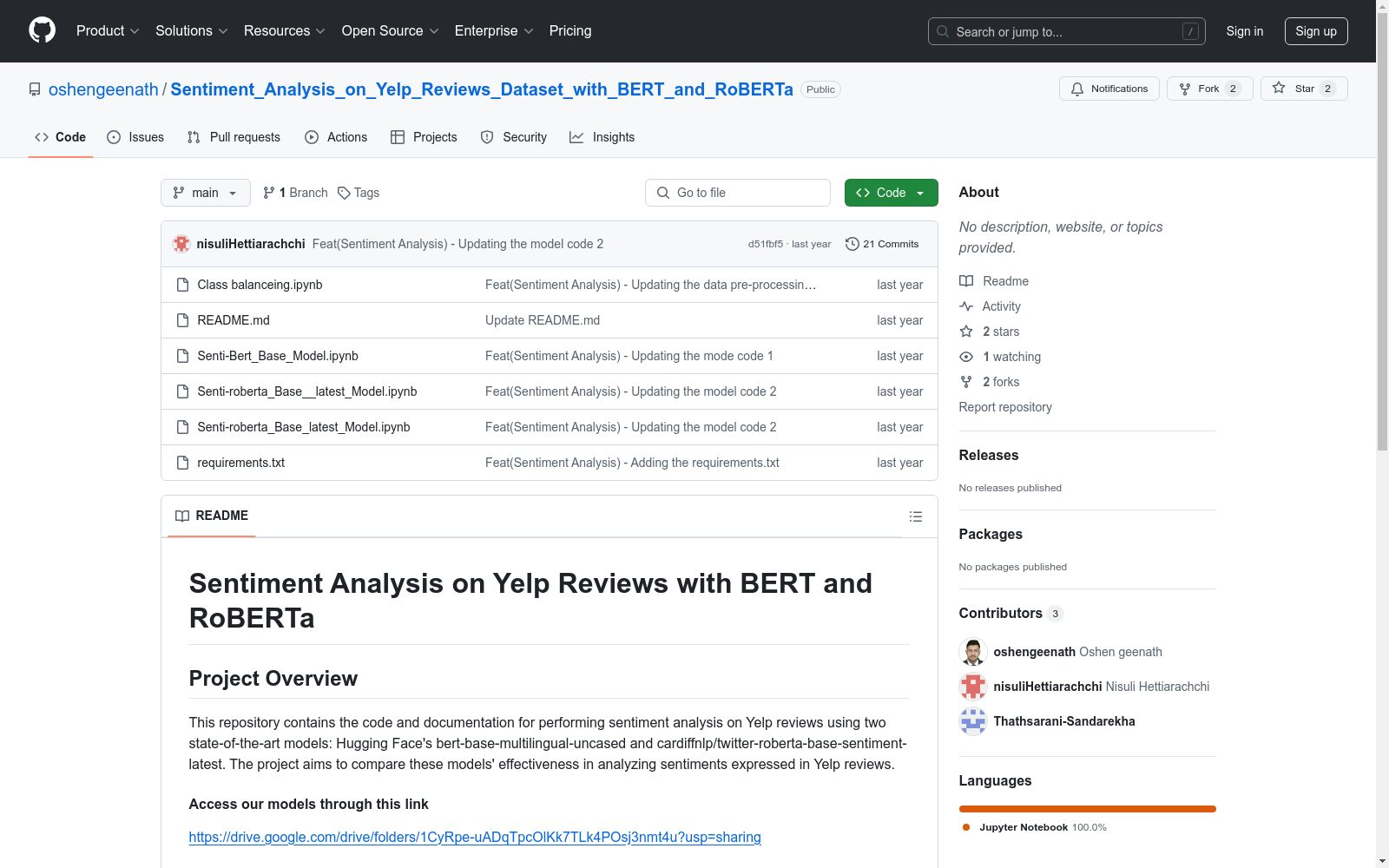This screenshot has width=1389, height=868.
Task: Switch to the Pull requests tab
Action: (234, 137)
